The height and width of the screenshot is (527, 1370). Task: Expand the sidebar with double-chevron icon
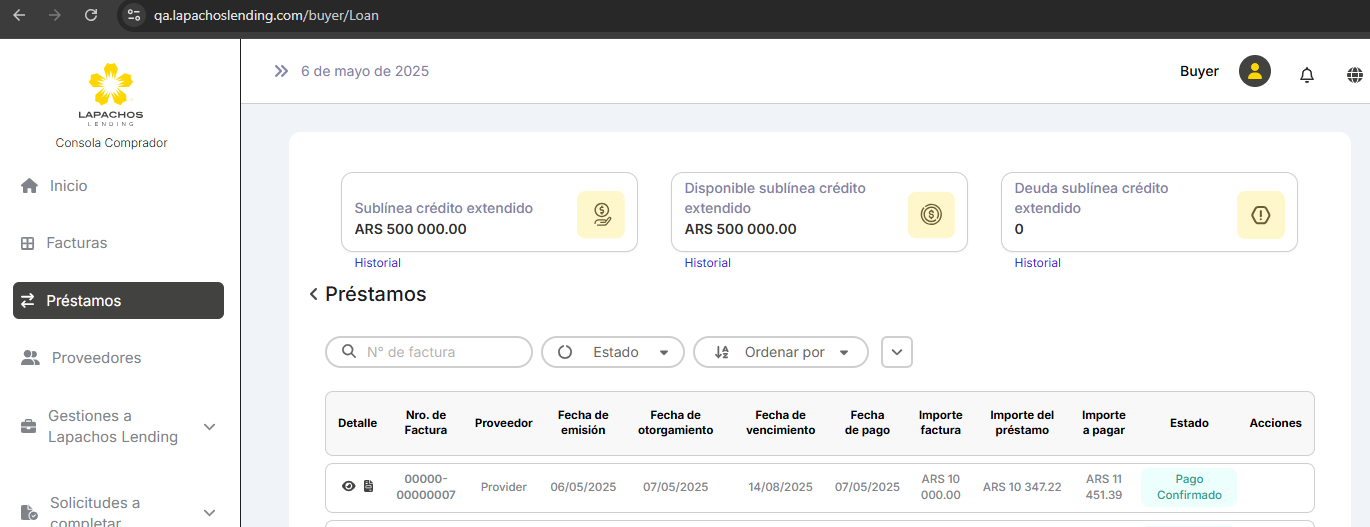coord(281,72)
